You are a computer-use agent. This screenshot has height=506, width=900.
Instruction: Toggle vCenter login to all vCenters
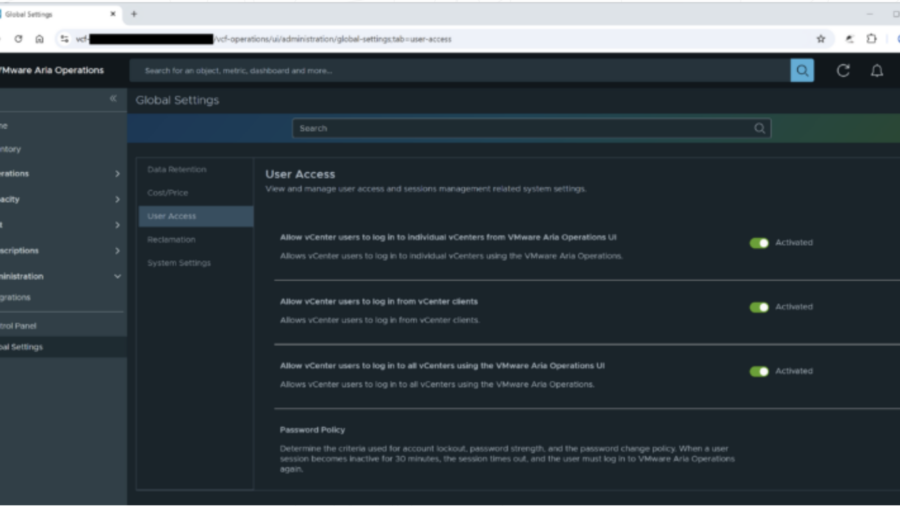(x=759, y=372)
